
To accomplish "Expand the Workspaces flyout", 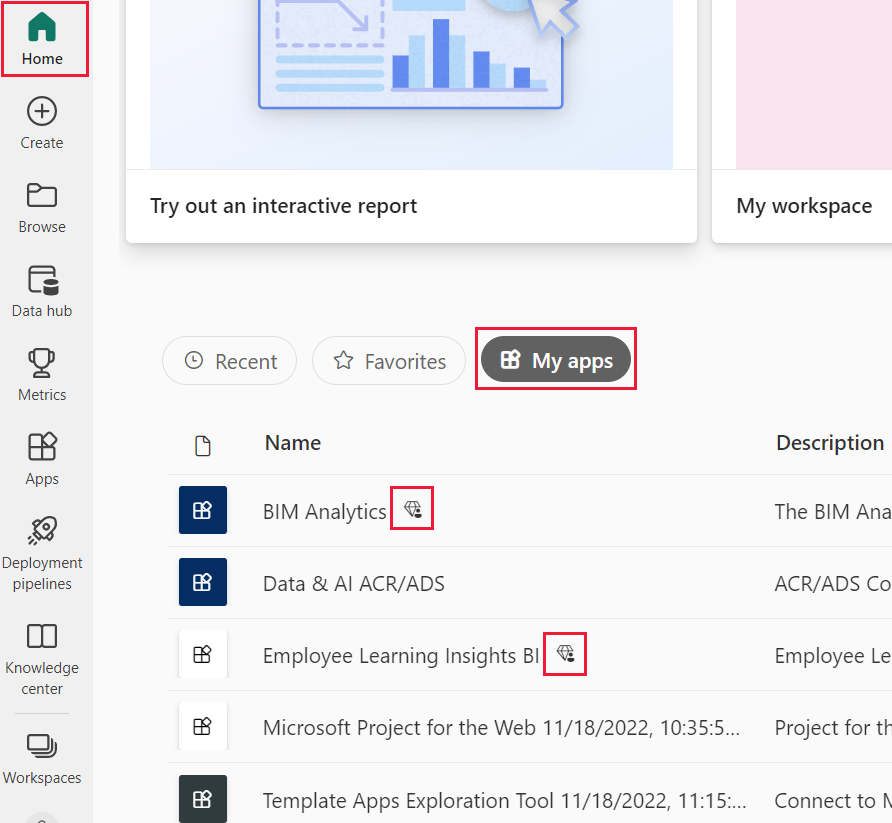I will pyautogui.click(x=42, y=746).
